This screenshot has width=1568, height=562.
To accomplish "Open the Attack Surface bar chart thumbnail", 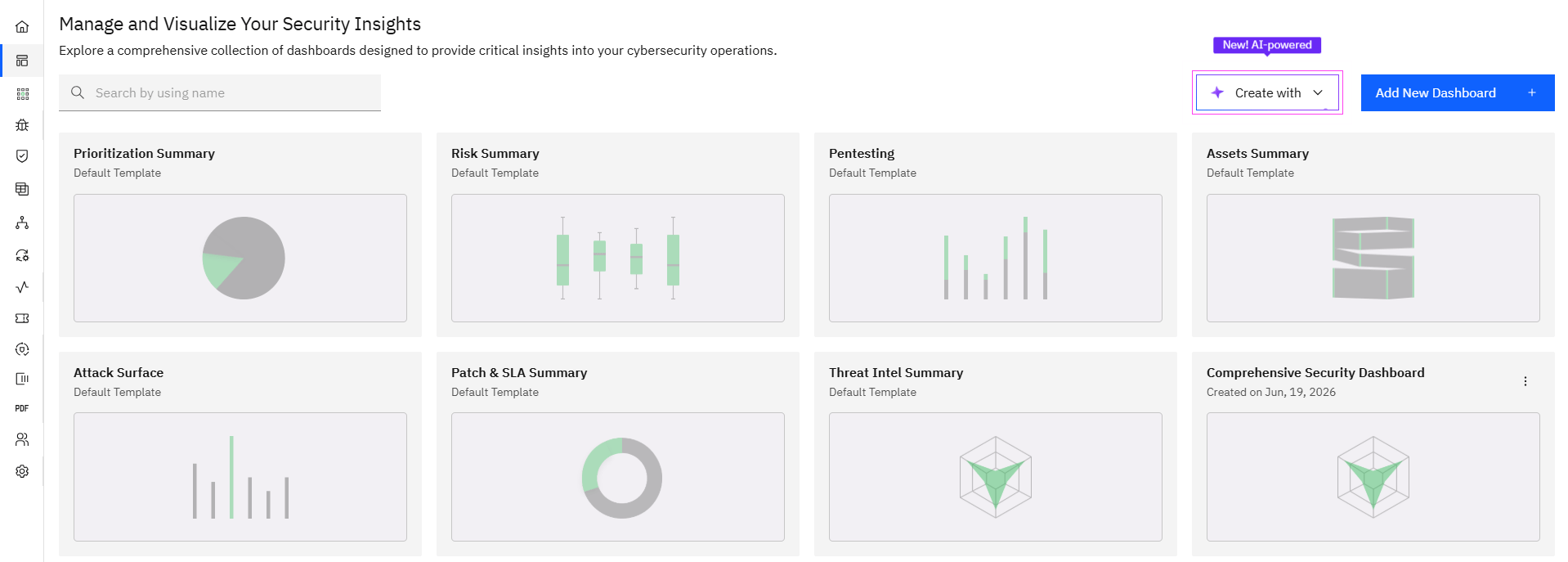I will tap(240, 477).
